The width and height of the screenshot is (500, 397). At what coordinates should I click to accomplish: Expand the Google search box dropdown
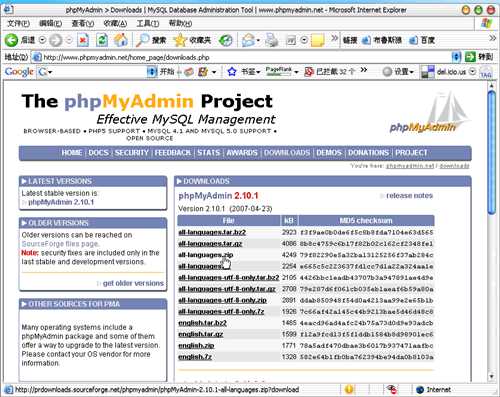coord(151,71)
